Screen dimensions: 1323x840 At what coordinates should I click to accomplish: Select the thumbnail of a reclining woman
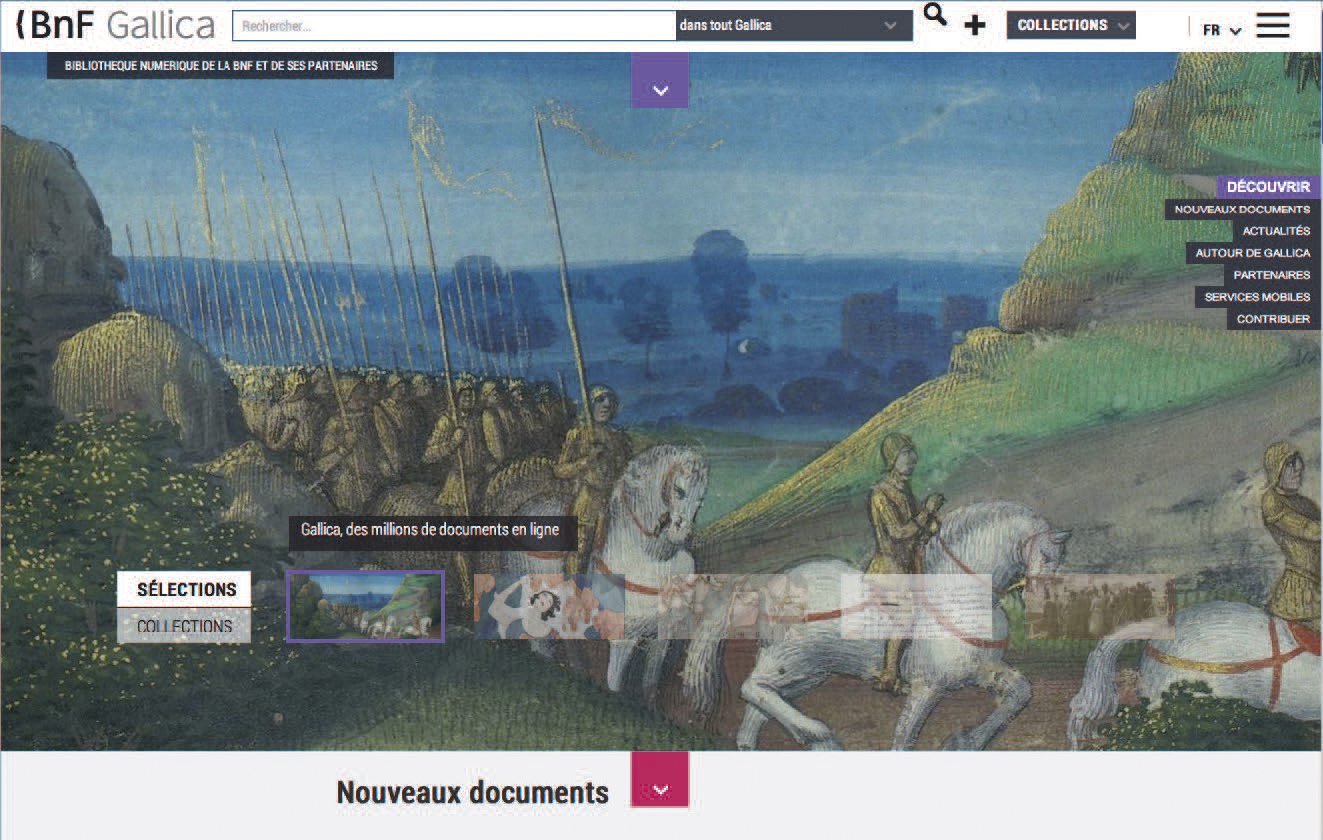[x=549, y=606]
